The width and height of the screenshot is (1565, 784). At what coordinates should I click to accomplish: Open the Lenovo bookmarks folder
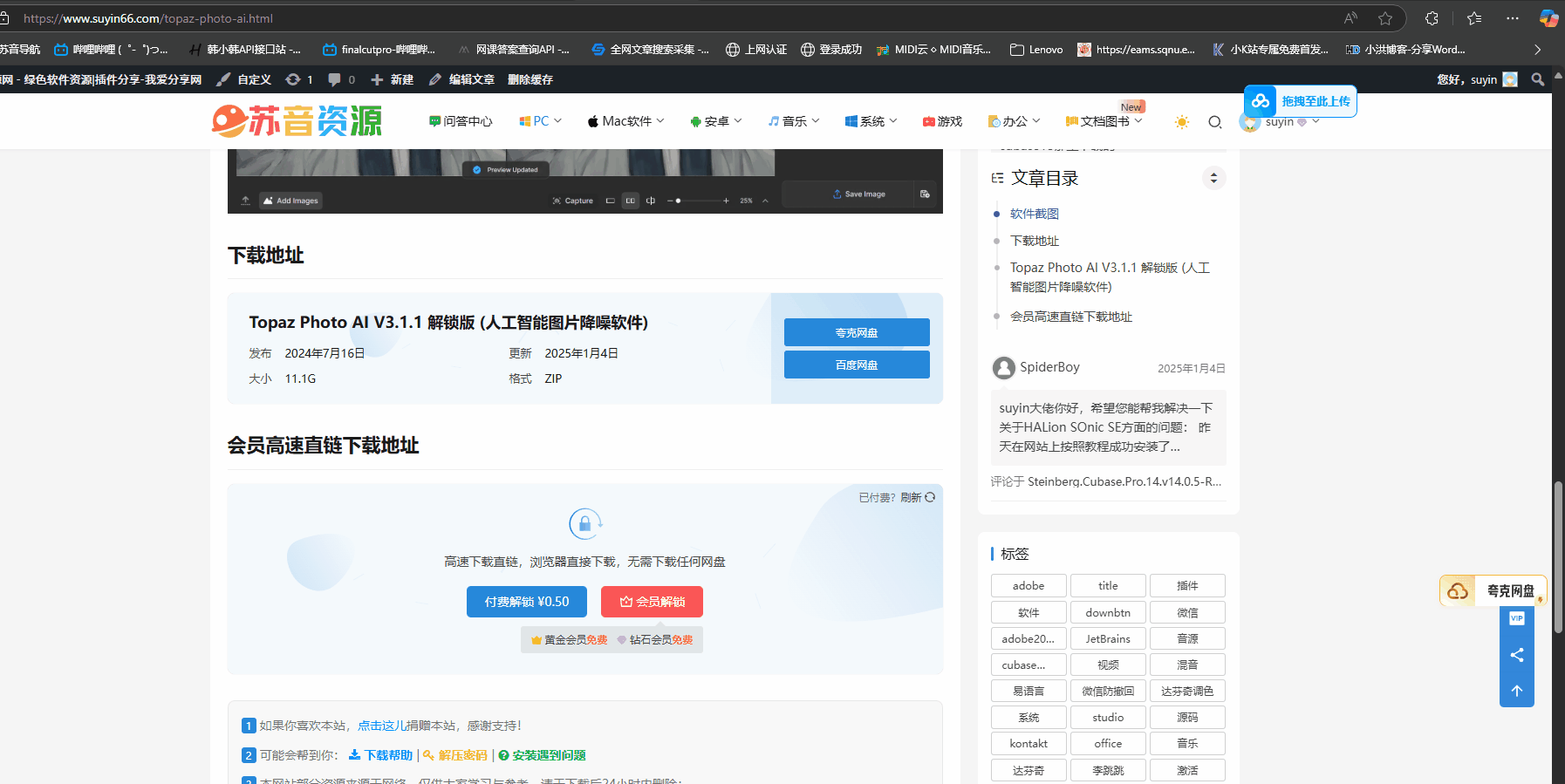(1036, 50)
